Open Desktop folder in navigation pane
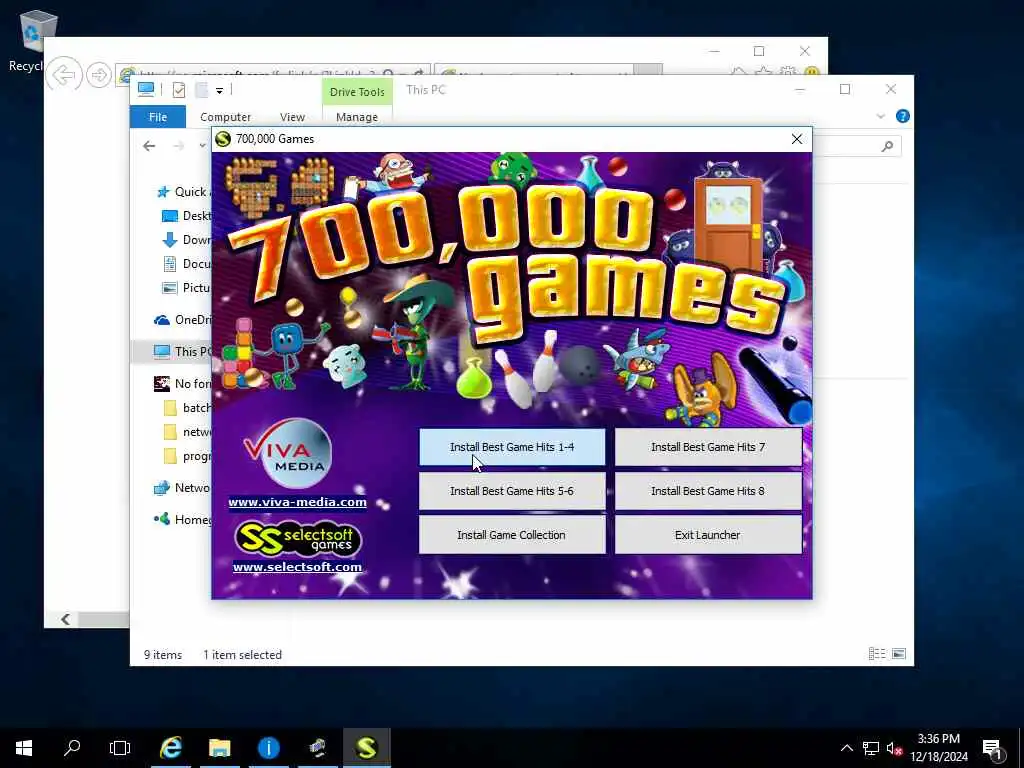This screenshot has width=1024, height=768. click(185, 216)
